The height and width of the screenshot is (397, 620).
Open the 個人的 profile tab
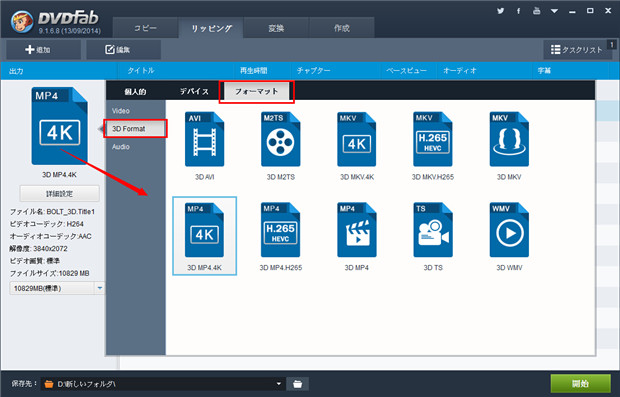coord(135,91)
